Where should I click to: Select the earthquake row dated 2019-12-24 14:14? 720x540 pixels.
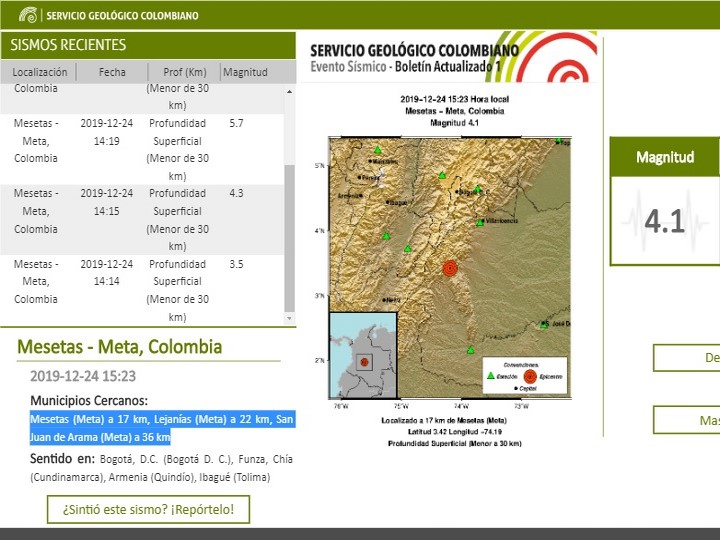pyautogui.click(x=142, y=290)
